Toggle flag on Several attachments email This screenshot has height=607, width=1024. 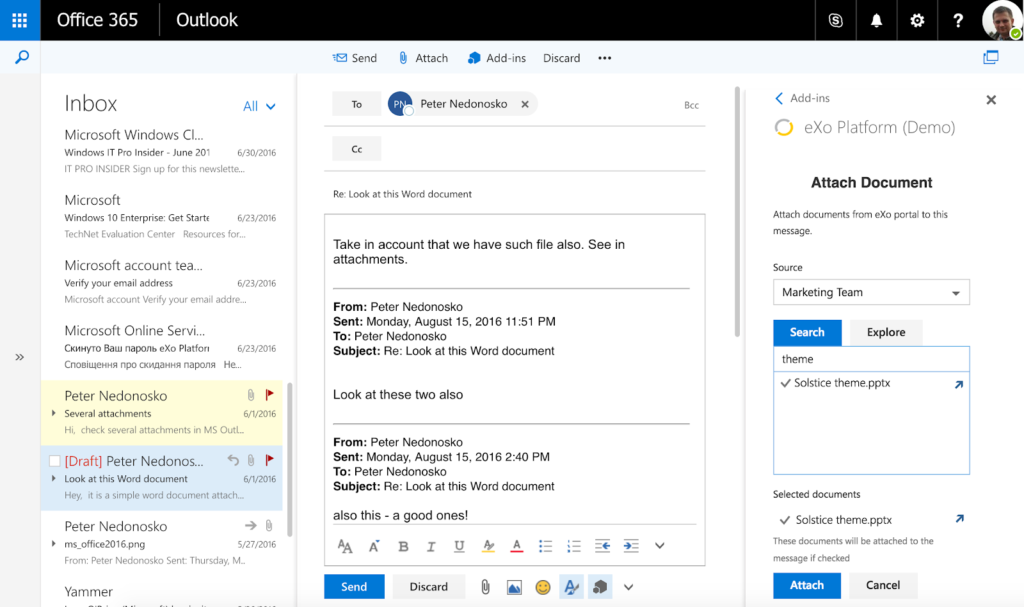(269, 395)
